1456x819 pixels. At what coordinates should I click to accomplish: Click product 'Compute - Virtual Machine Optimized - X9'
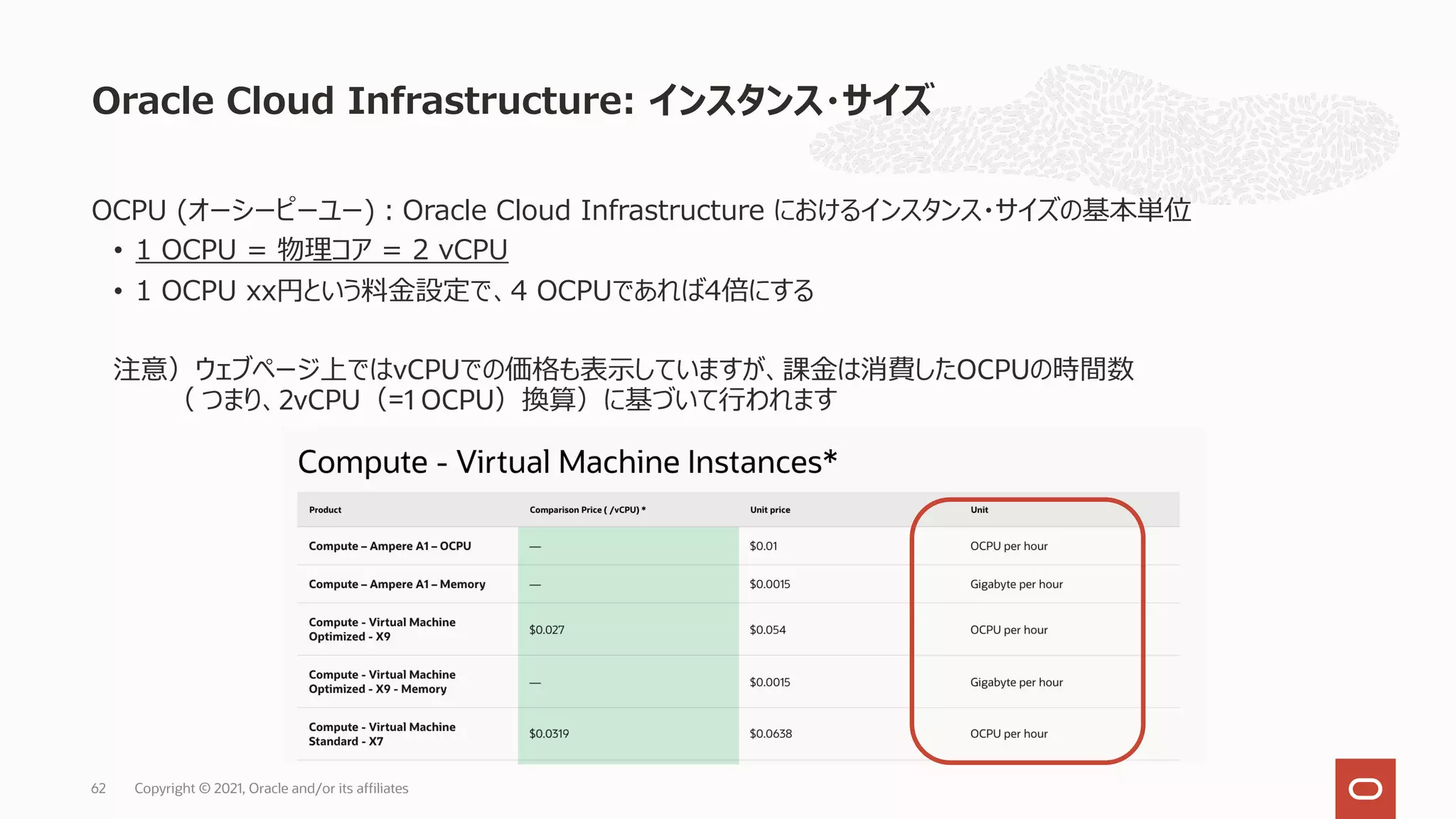(382, 629)
